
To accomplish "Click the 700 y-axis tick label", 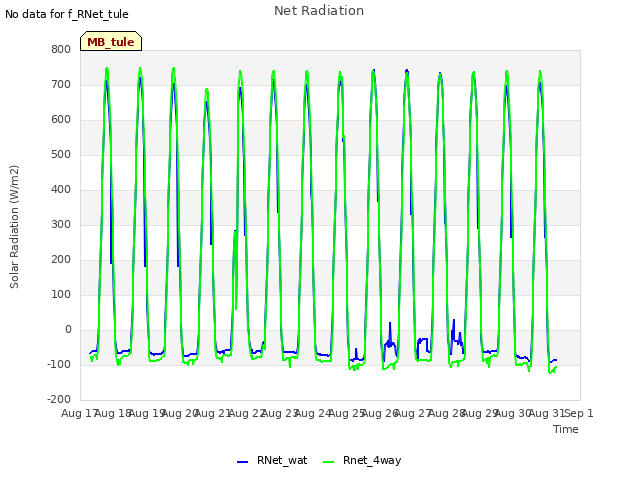I will 61,84.
